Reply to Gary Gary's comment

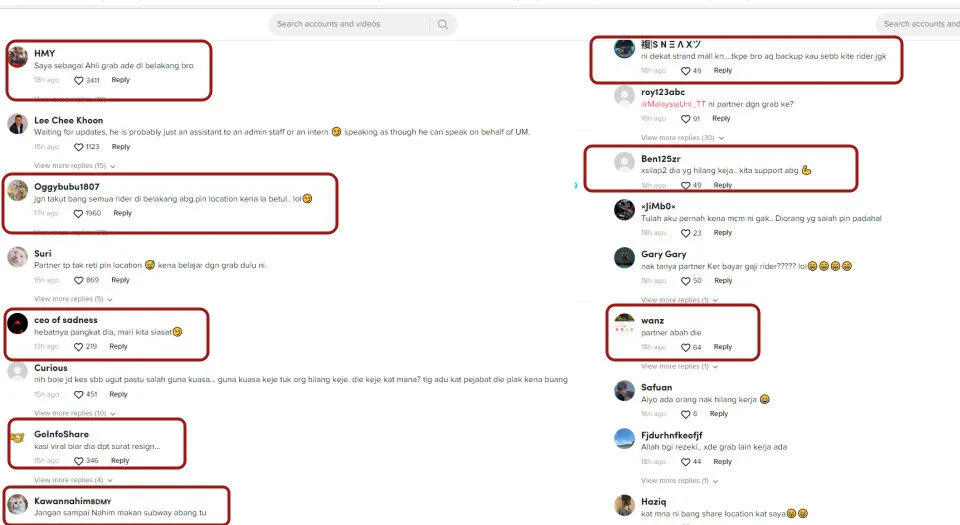pos(723,281)
